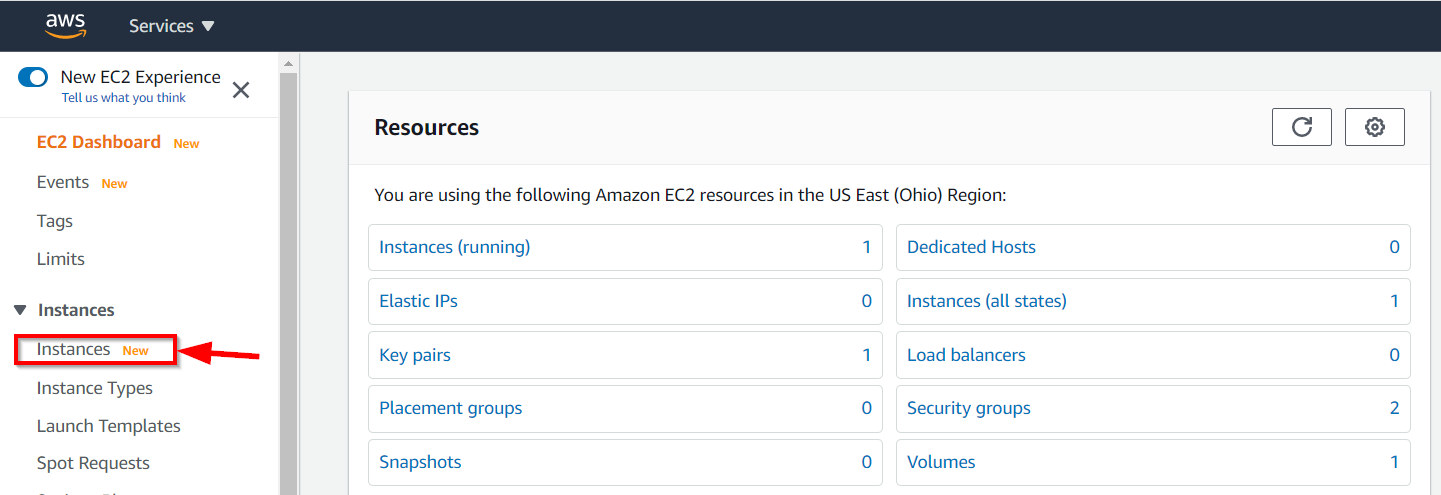Open Limits in sidebar
The height and width of the screenshot is (495, 1441).
61,259
